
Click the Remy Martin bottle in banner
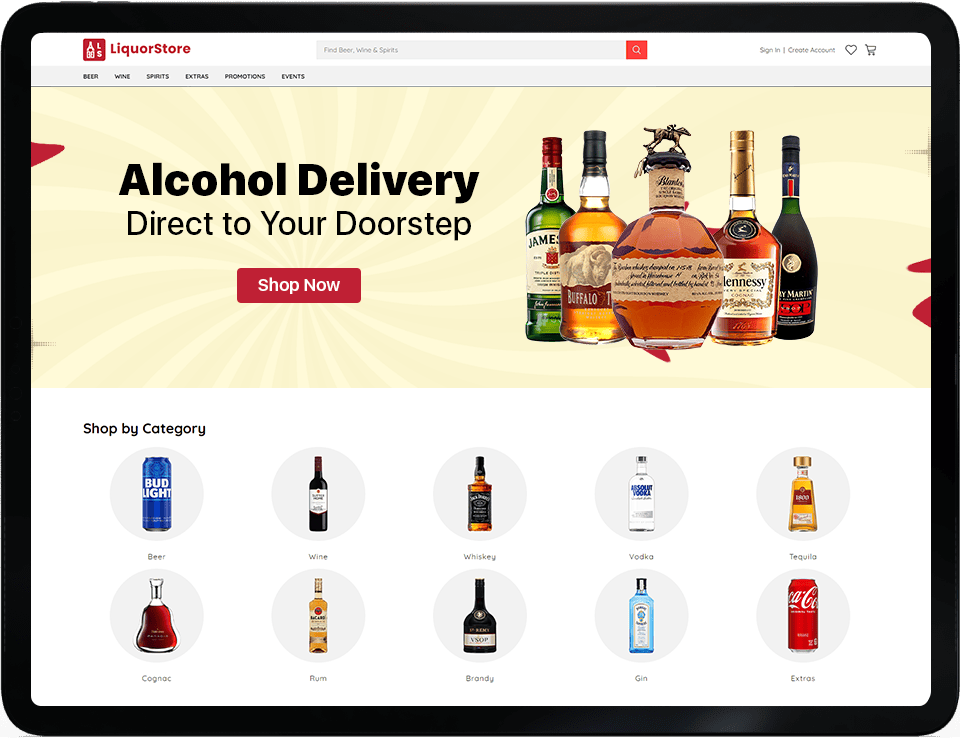tap(797, 245)
